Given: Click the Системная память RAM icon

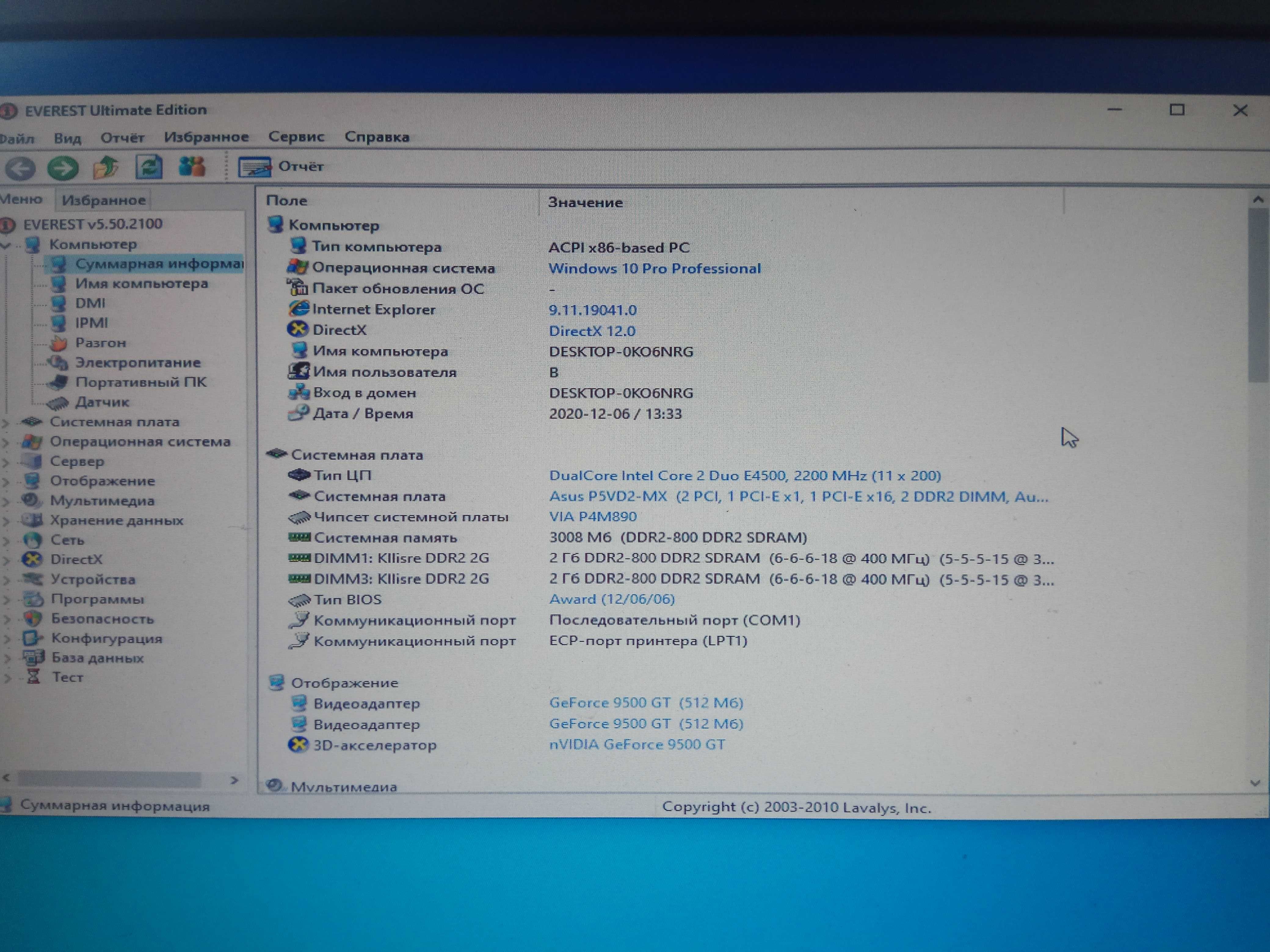Looking at the screenshot, I should (299, 537).
